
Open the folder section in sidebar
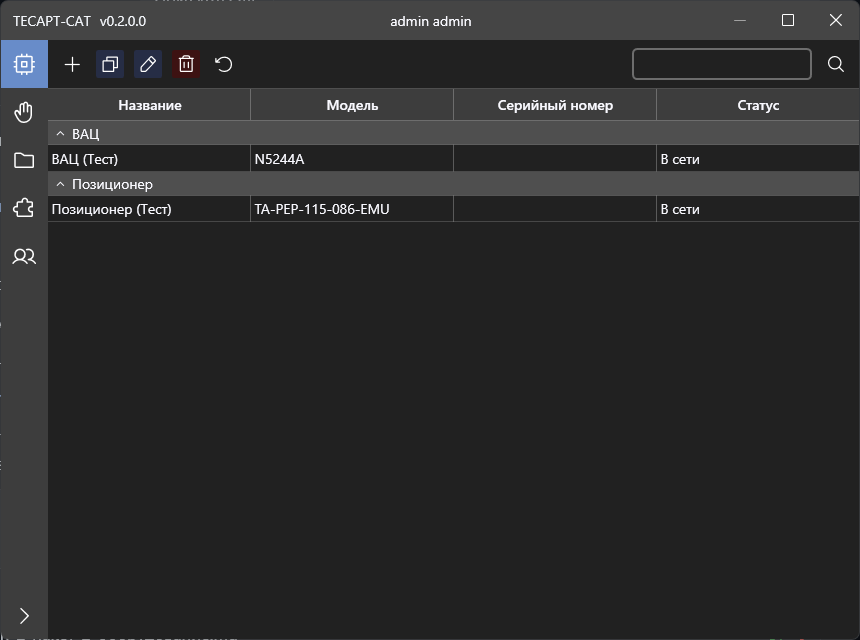(24, 160)
